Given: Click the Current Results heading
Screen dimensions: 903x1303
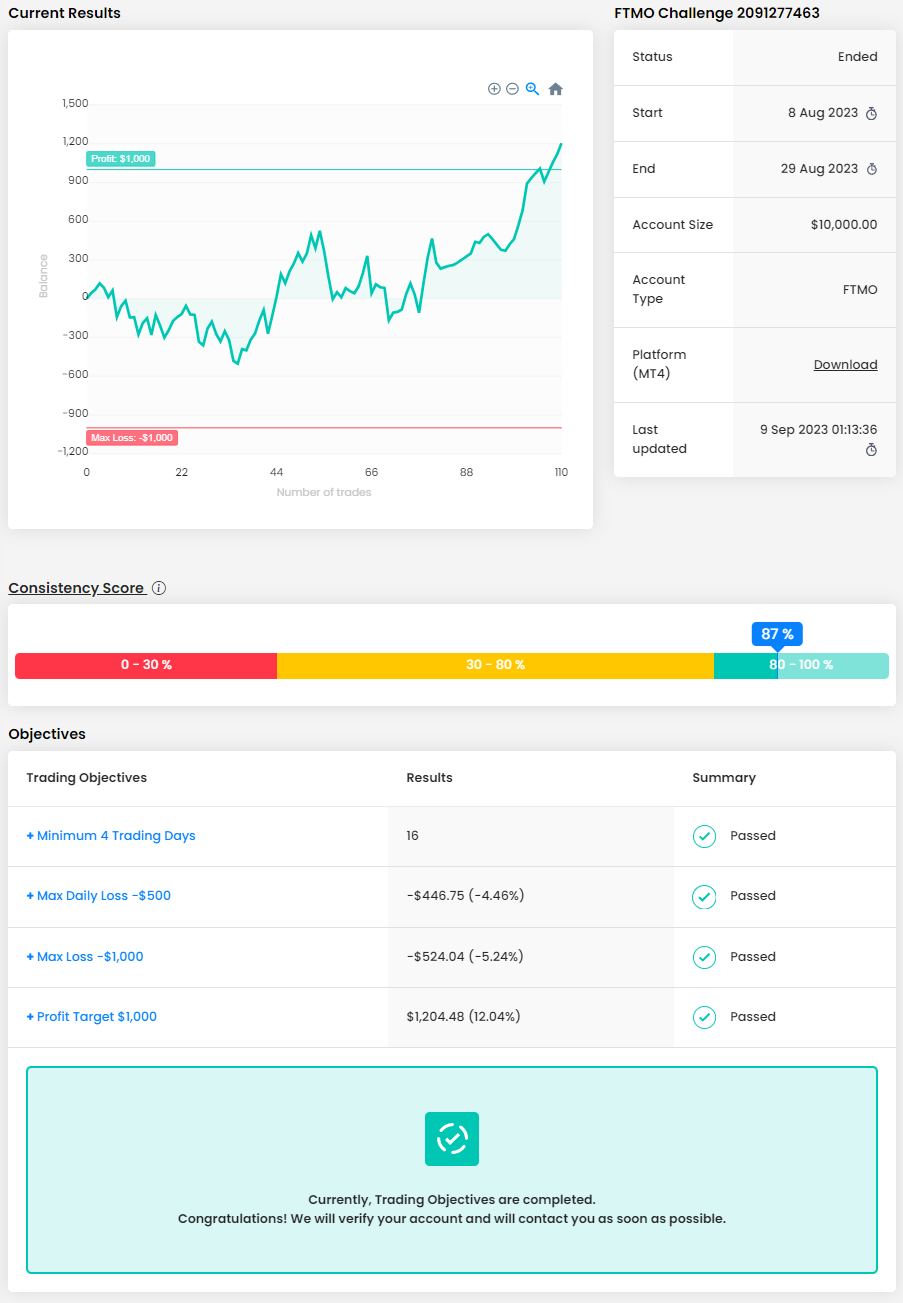Looking at the screenshot, I should pyautogui.click(x=64, y=13).
